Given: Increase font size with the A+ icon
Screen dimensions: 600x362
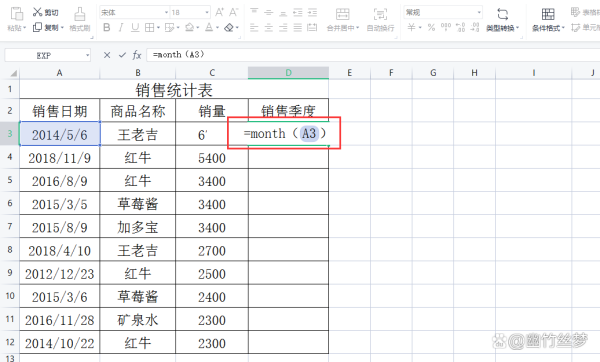Looking at the screenshot, I should click(x=220, y=12).
